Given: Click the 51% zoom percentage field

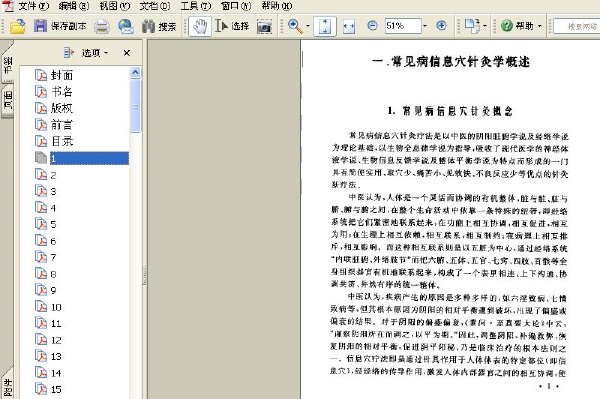Looking at the screenshot, I should pyautogui.click(x=403, y=26).
